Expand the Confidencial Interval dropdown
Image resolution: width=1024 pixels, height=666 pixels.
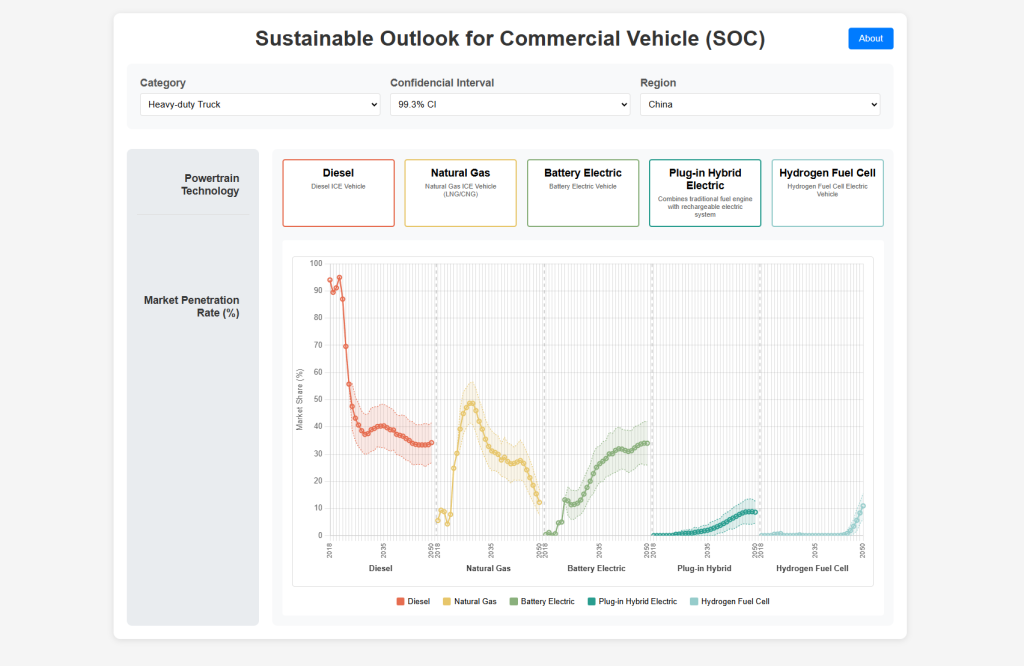510,104
